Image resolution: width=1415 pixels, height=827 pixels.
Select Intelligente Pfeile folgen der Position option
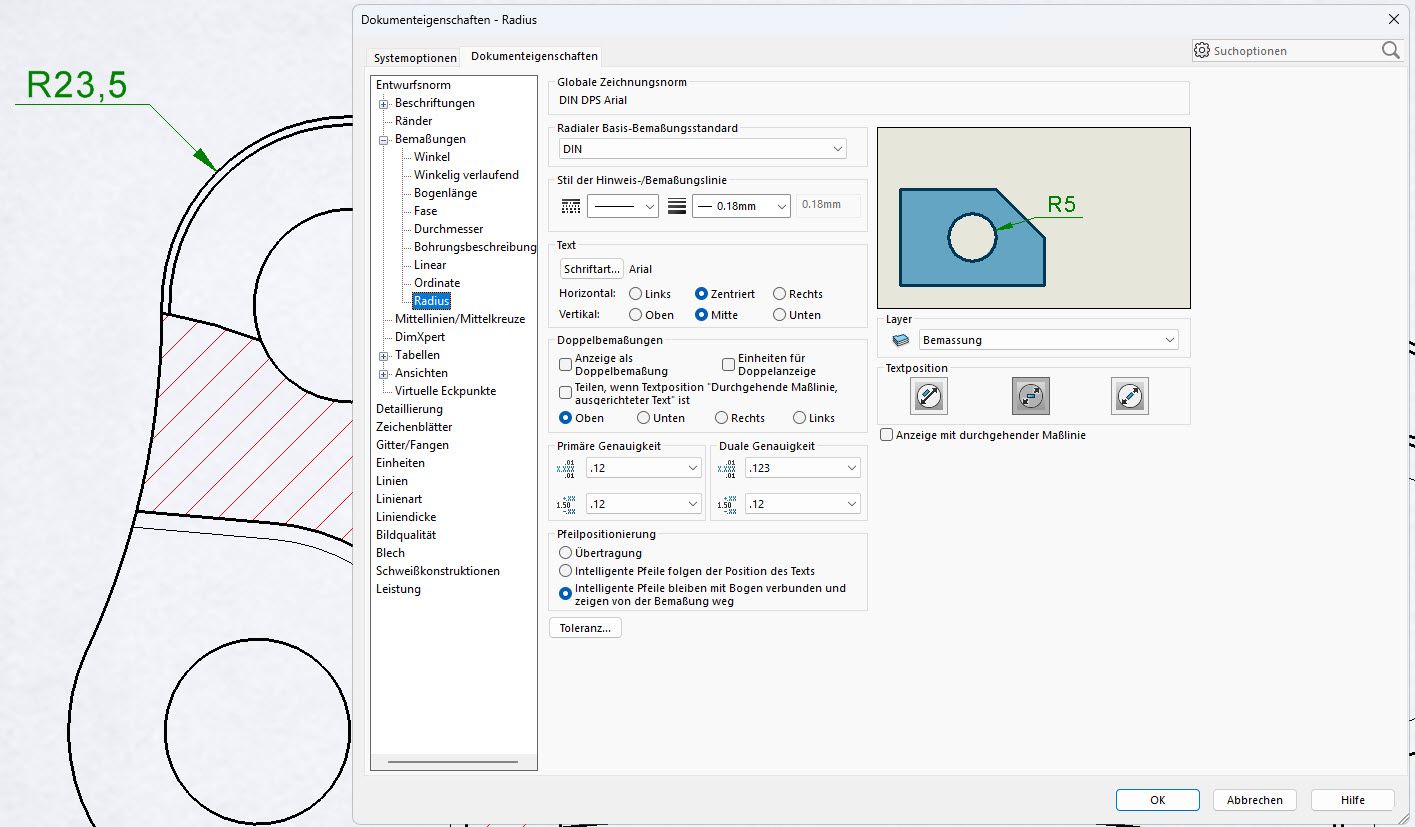566,571
